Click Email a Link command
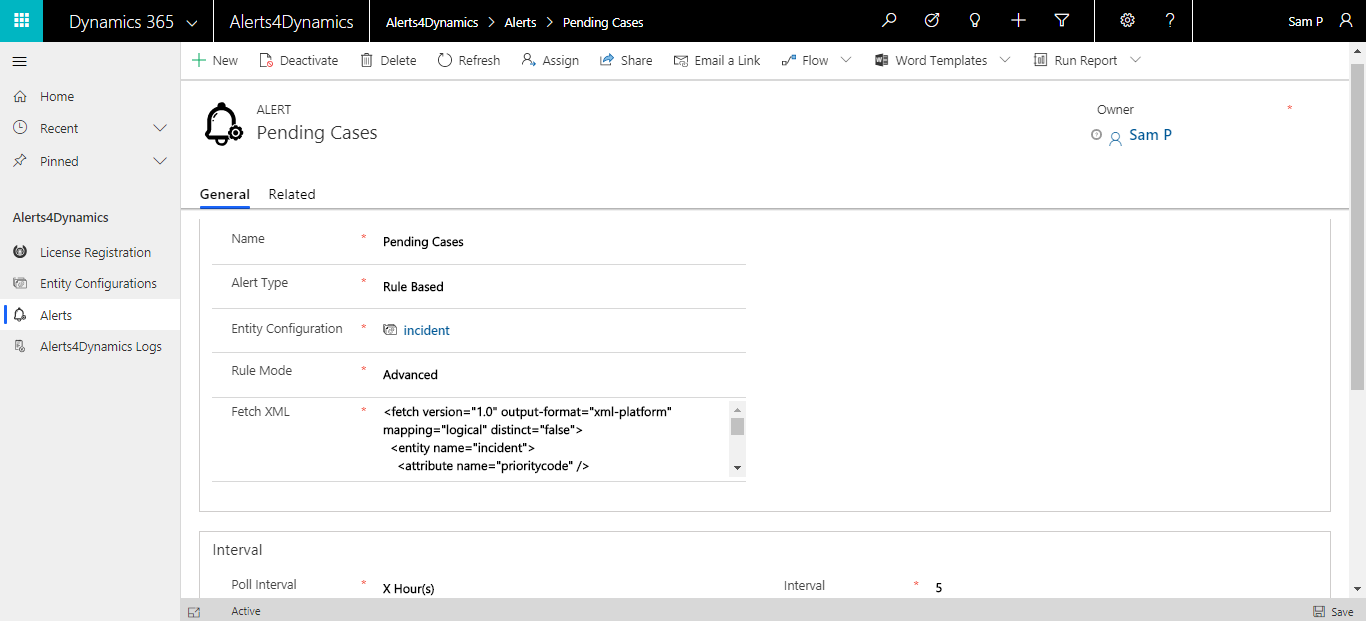Viewport: 1366px width, 621px height. click(x=717, y=60)
